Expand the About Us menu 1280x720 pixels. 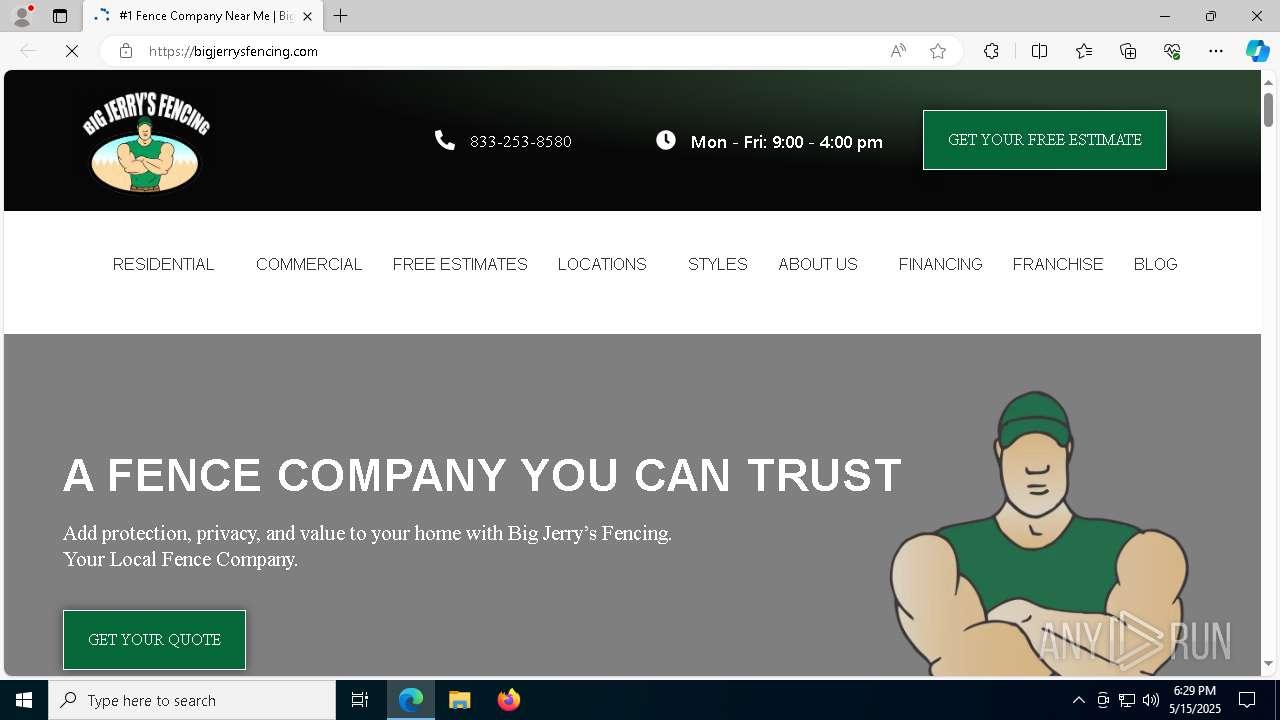click(x=818, y=264)
